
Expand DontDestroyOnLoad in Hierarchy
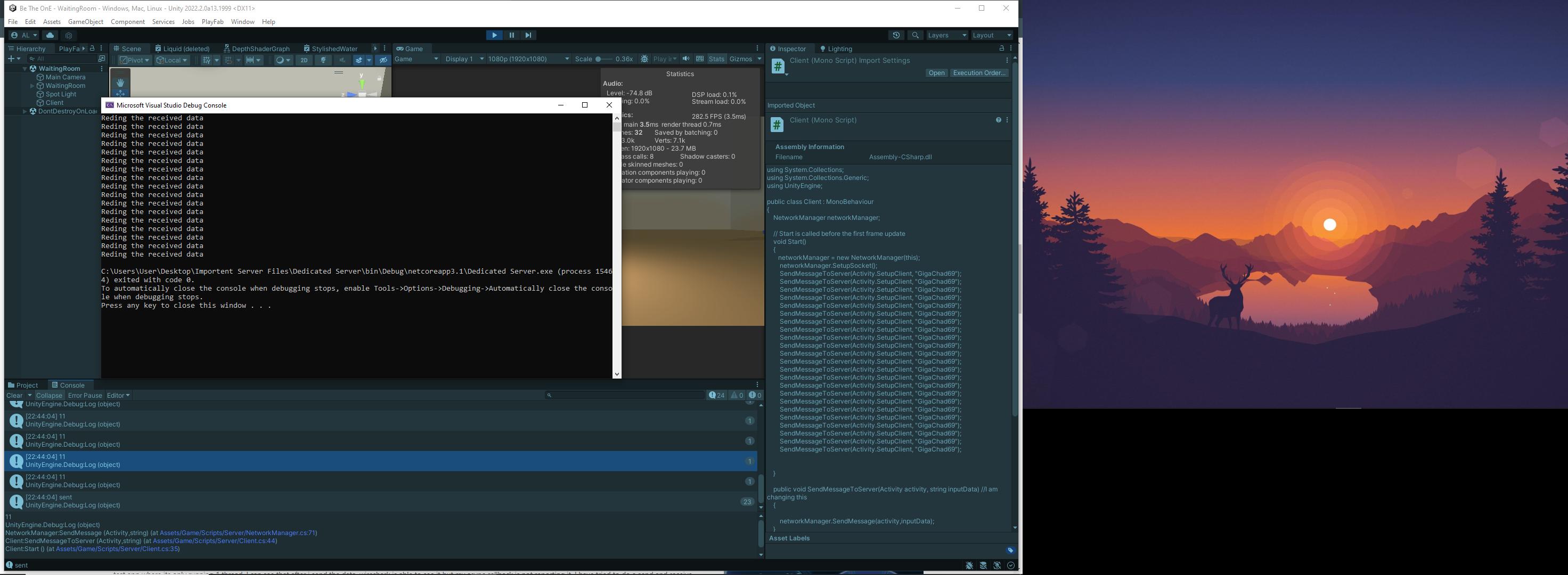(25, 111)
